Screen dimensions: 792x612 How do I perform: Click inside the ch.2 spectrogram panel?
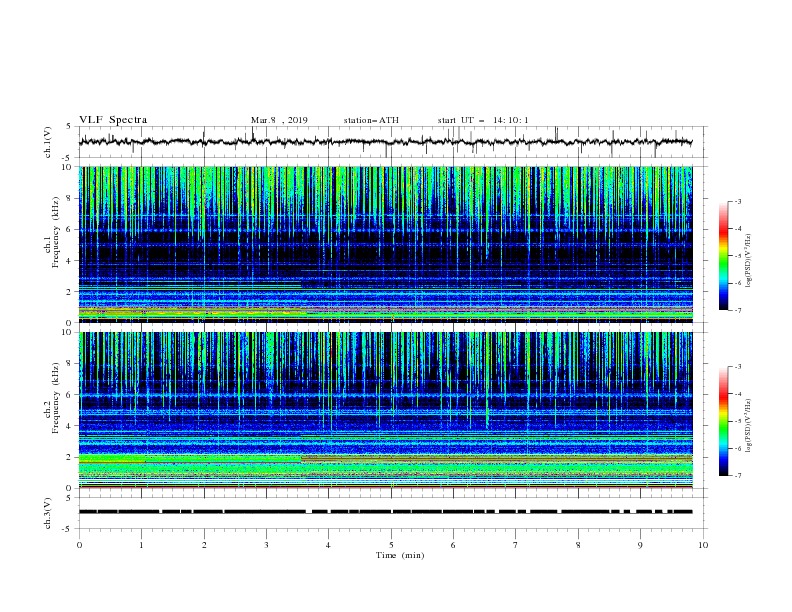[x=385, y=410]
